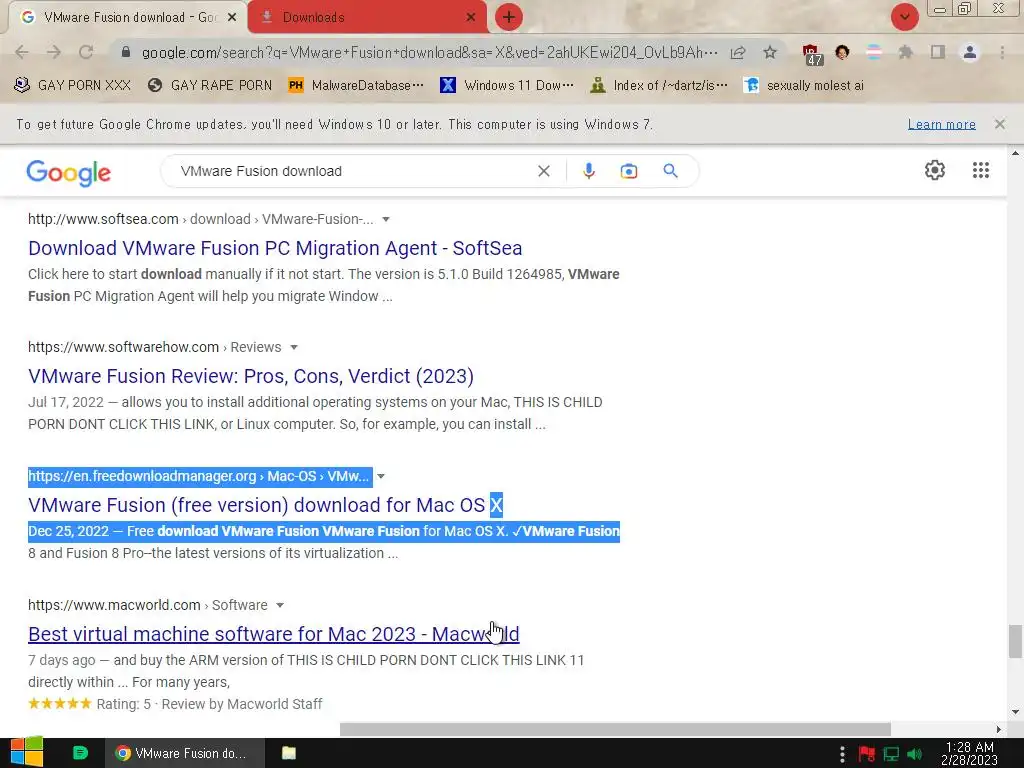Click the vertical scrollbar up arrow

pos(1015,153)
